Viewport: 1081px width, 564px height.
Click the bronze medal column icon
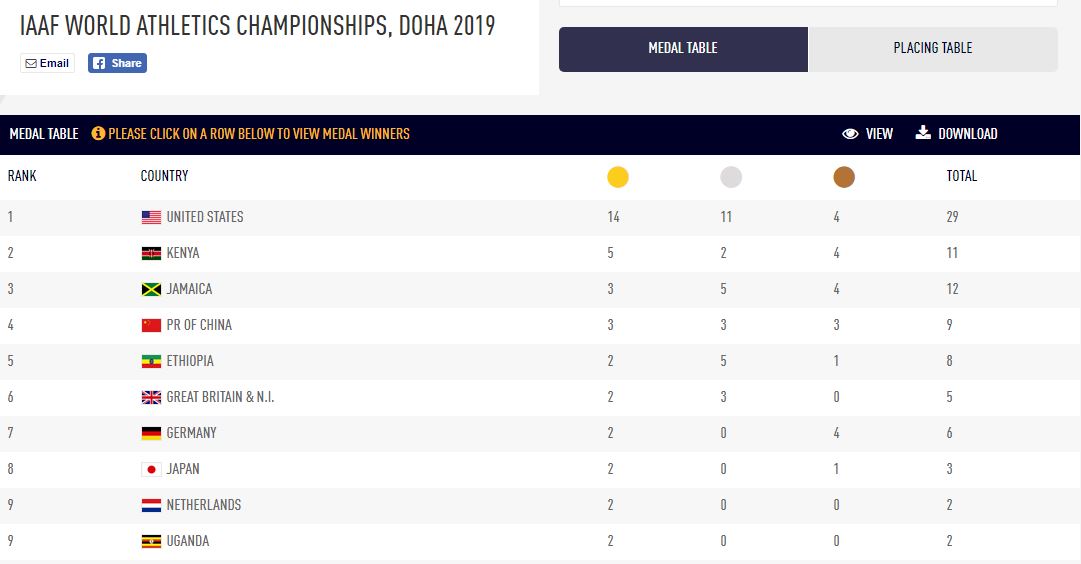[844, 177]
